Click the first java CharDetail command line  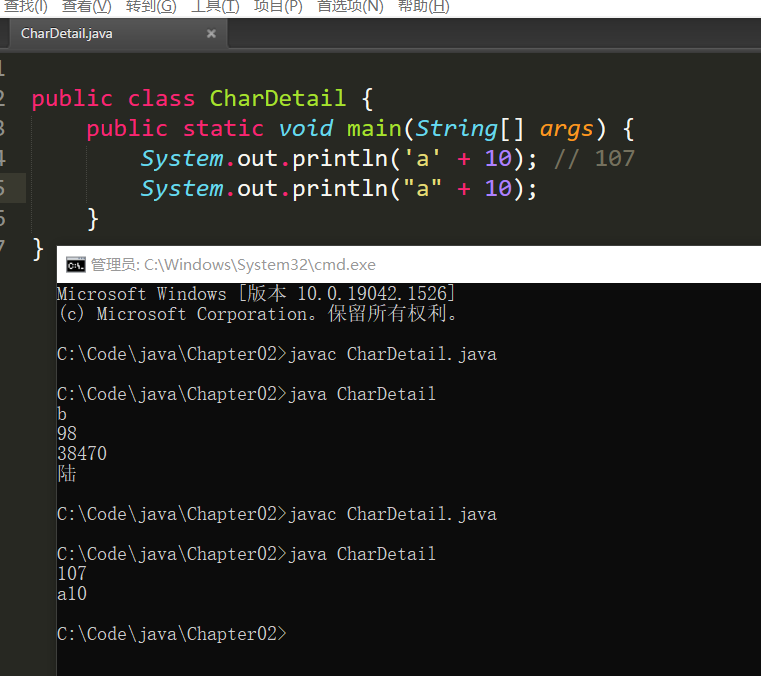point(247,394)
